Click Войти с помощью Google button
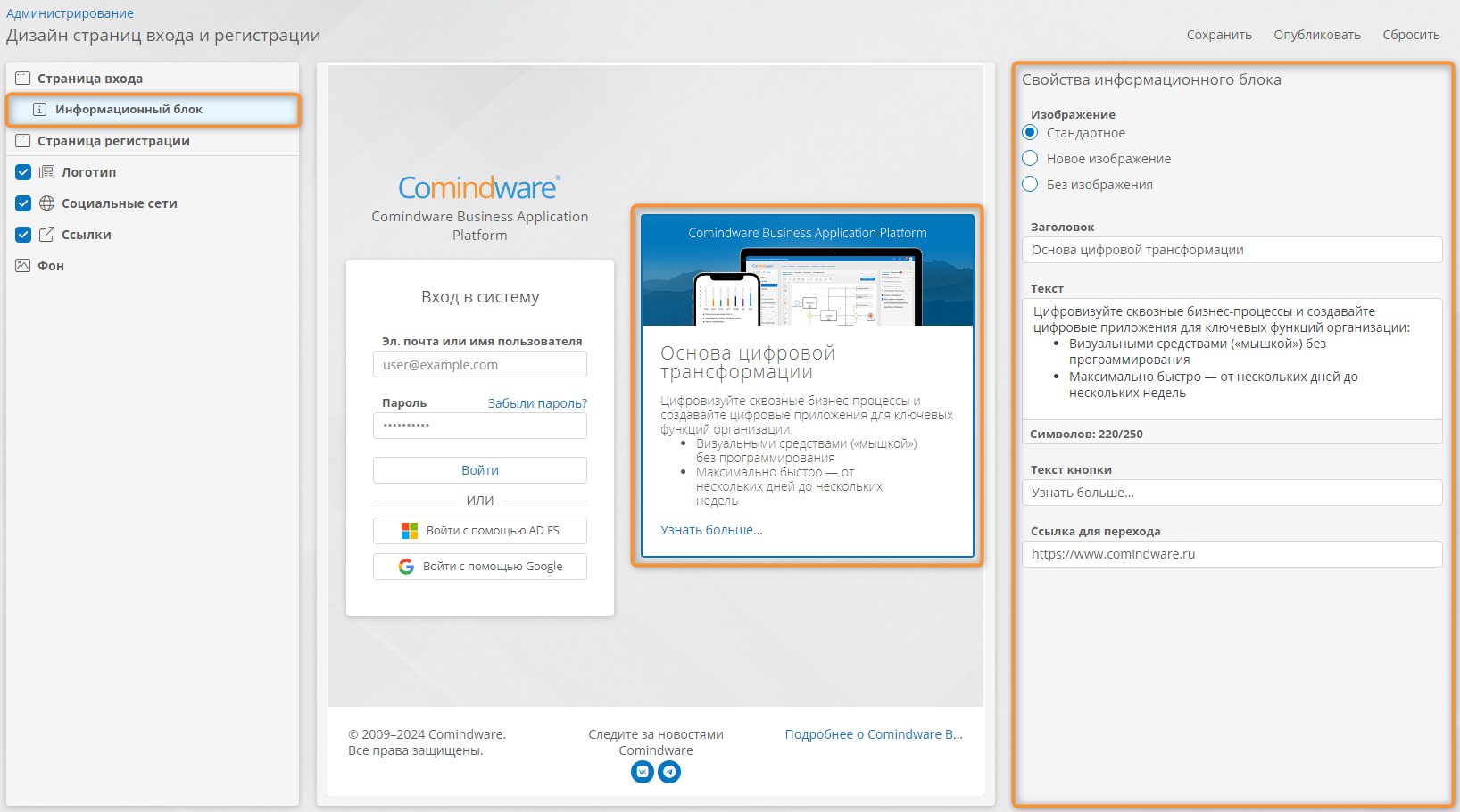Screen dimensions: 1460x812 click(x=480, y=567)
